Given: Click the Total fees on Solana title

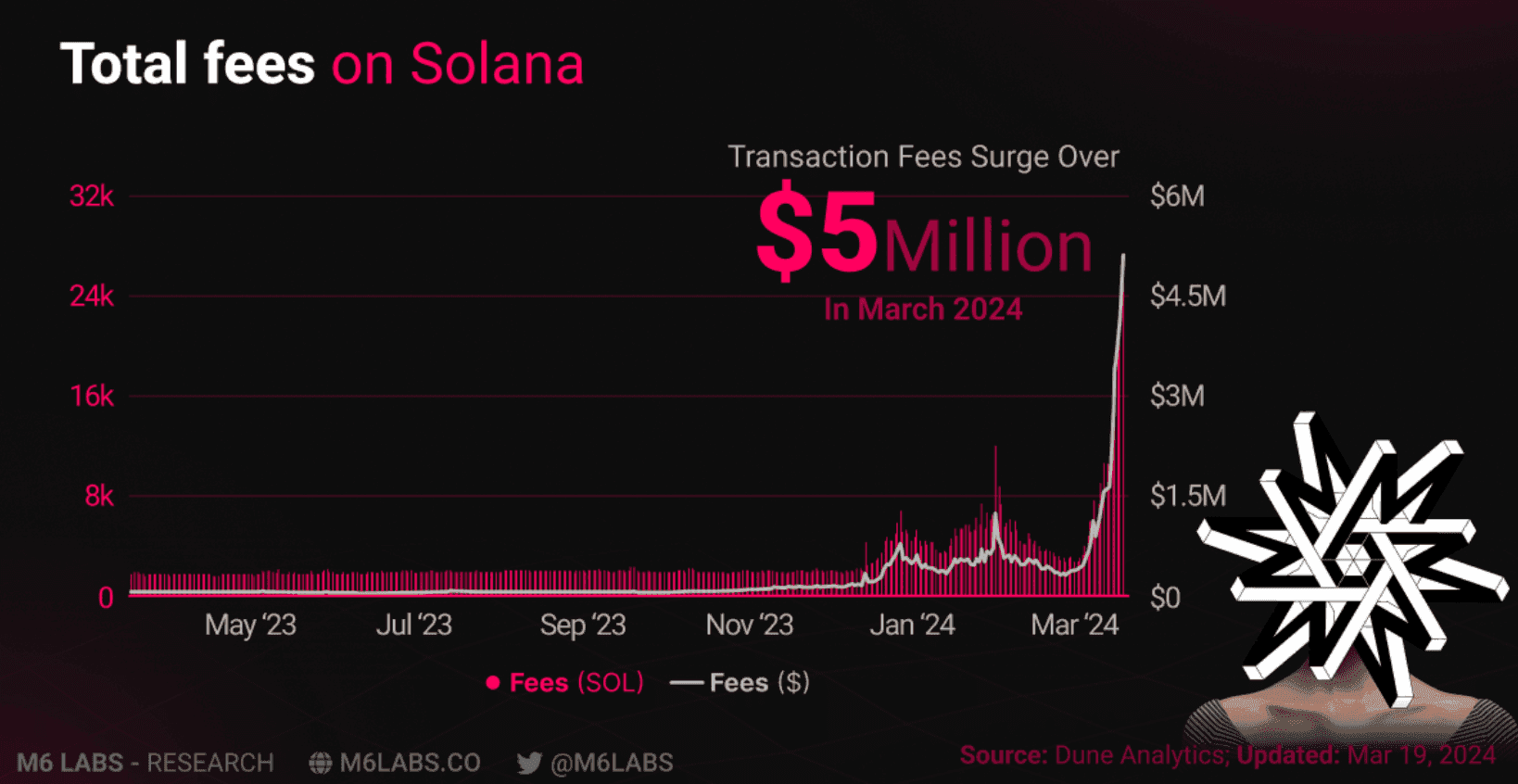Looking at the screenshot, I should click(323, 64).
